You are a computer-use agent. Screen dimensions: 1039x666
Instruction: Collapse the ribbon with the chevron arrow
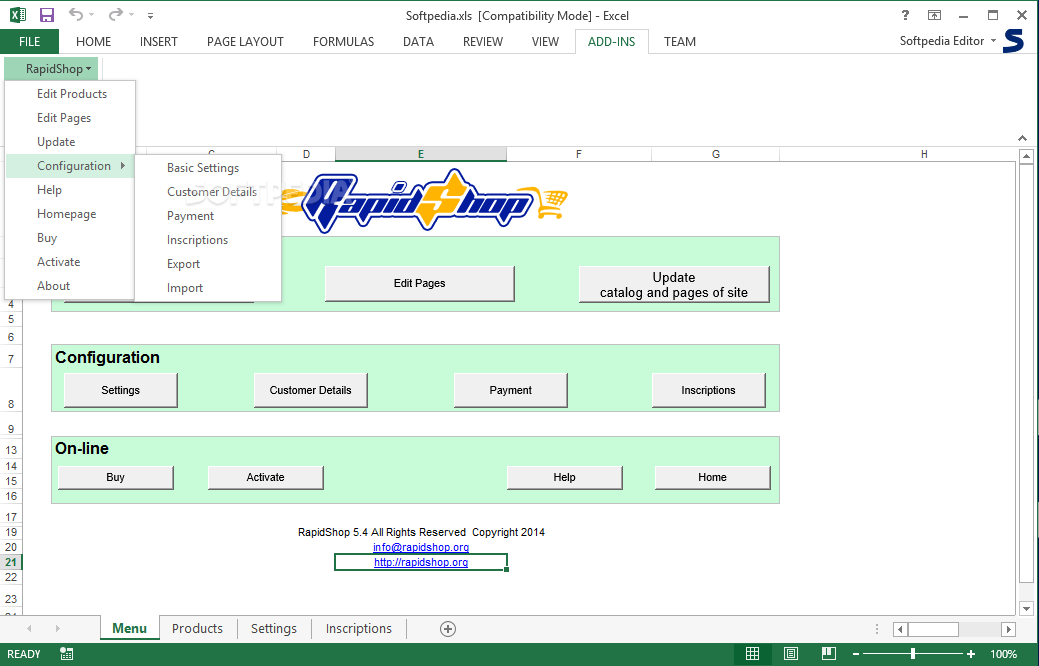tap(1022, 139)
